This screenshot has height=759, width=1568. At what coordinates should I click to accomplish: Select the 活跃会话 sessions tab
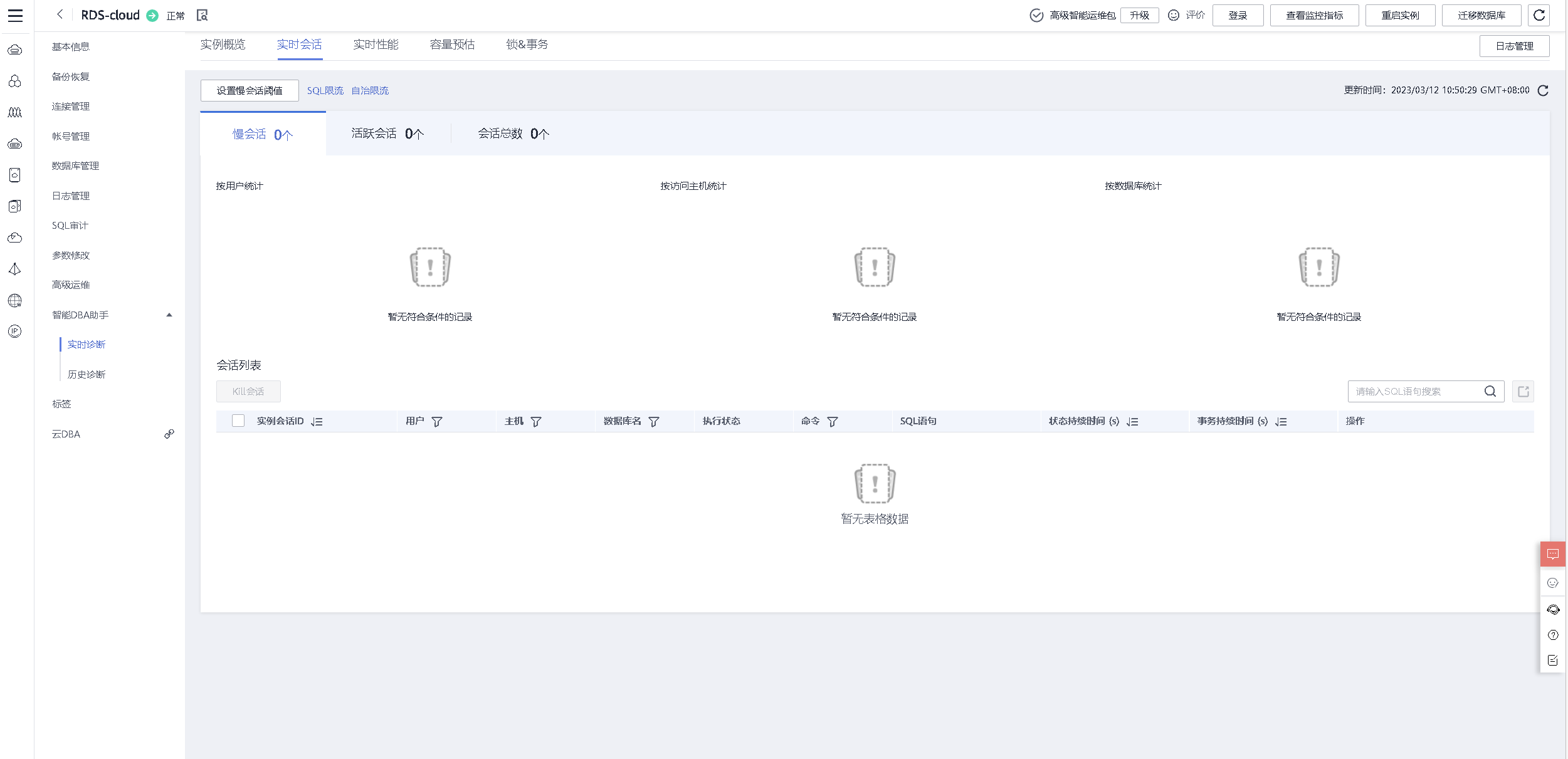pos(387,133)
